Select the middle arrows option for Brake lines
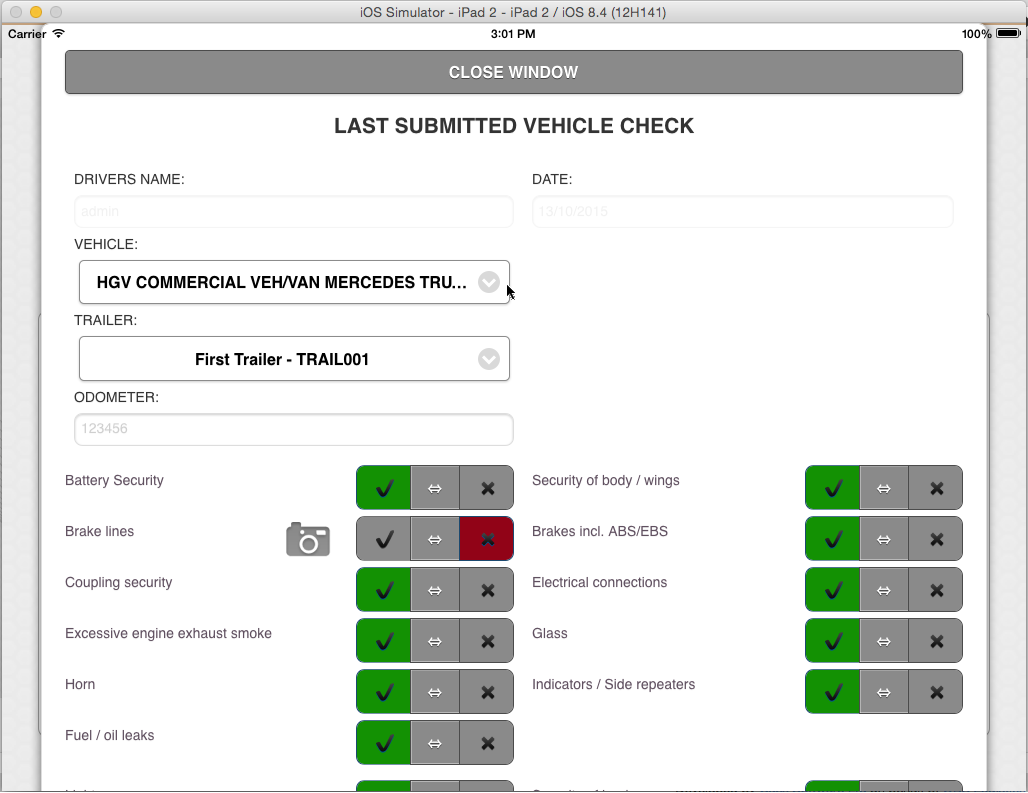This screenshot has width=1028, height=793. 435,539
